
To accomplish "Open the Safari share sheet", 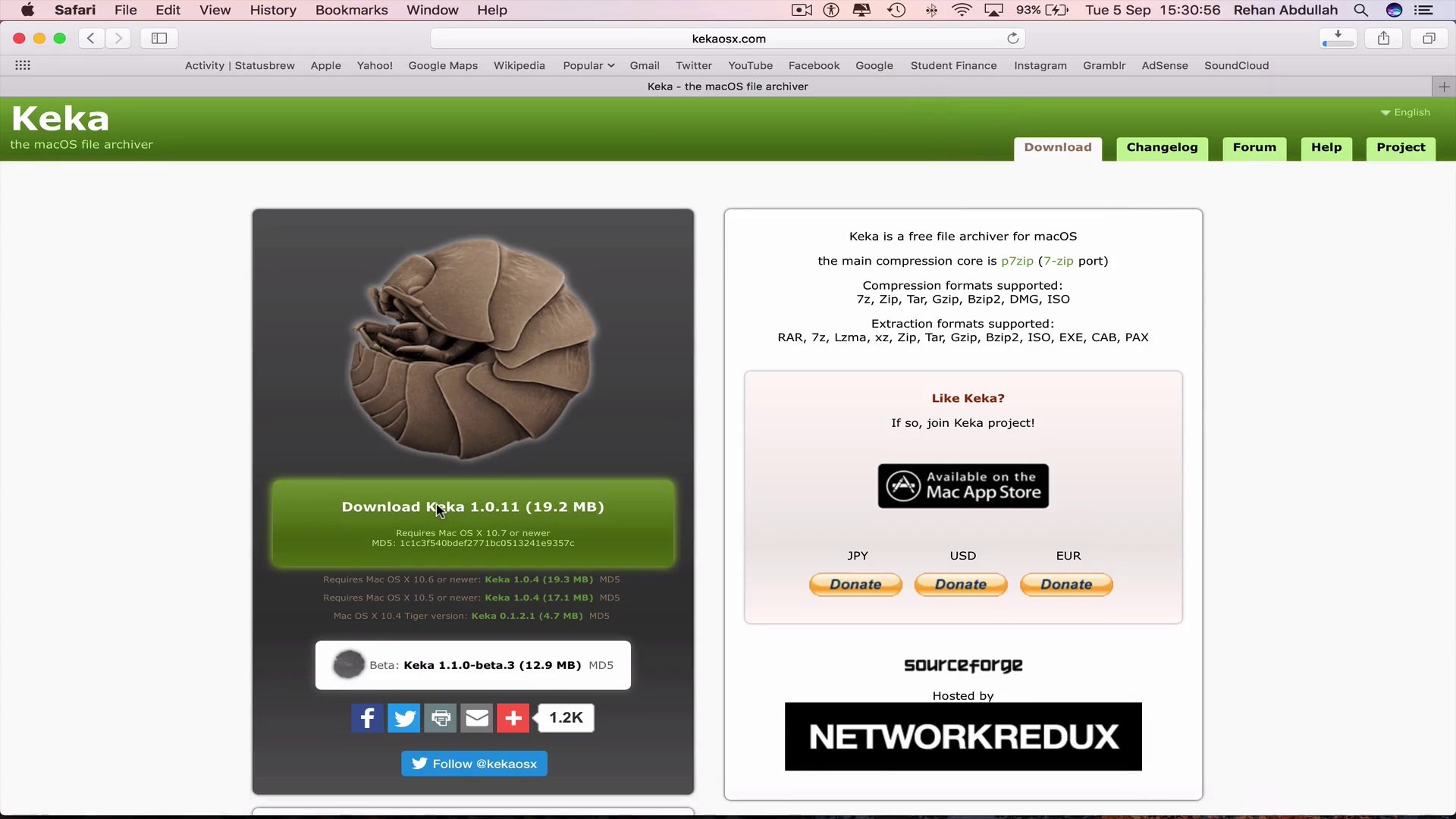I will point(1383,38).
